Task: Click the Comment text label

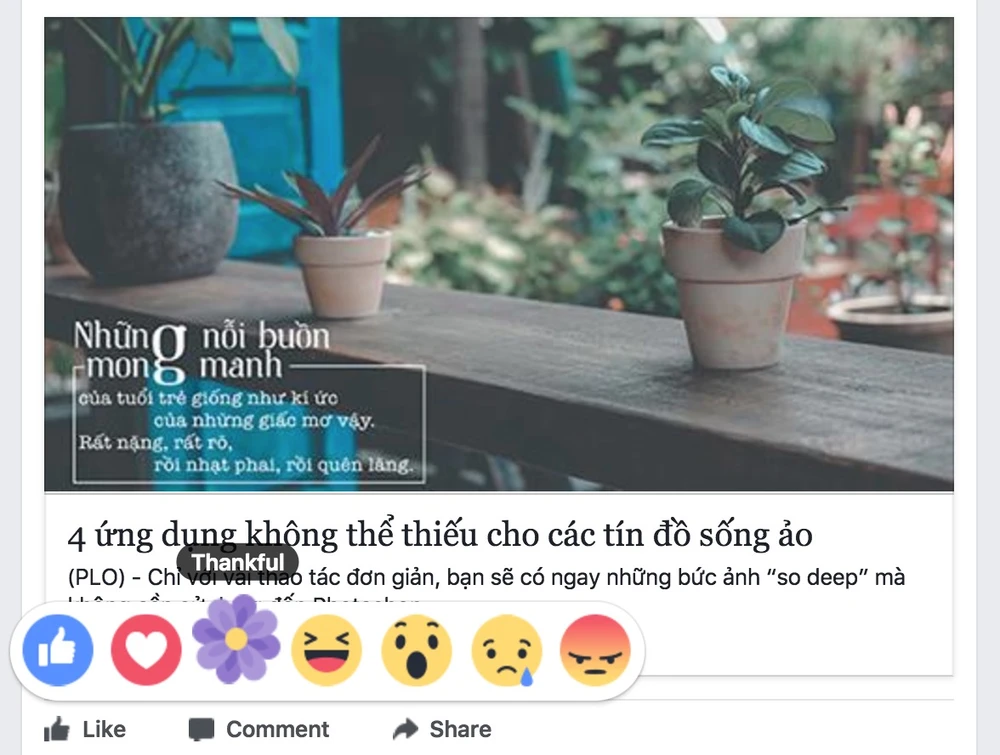Action: 277,729
